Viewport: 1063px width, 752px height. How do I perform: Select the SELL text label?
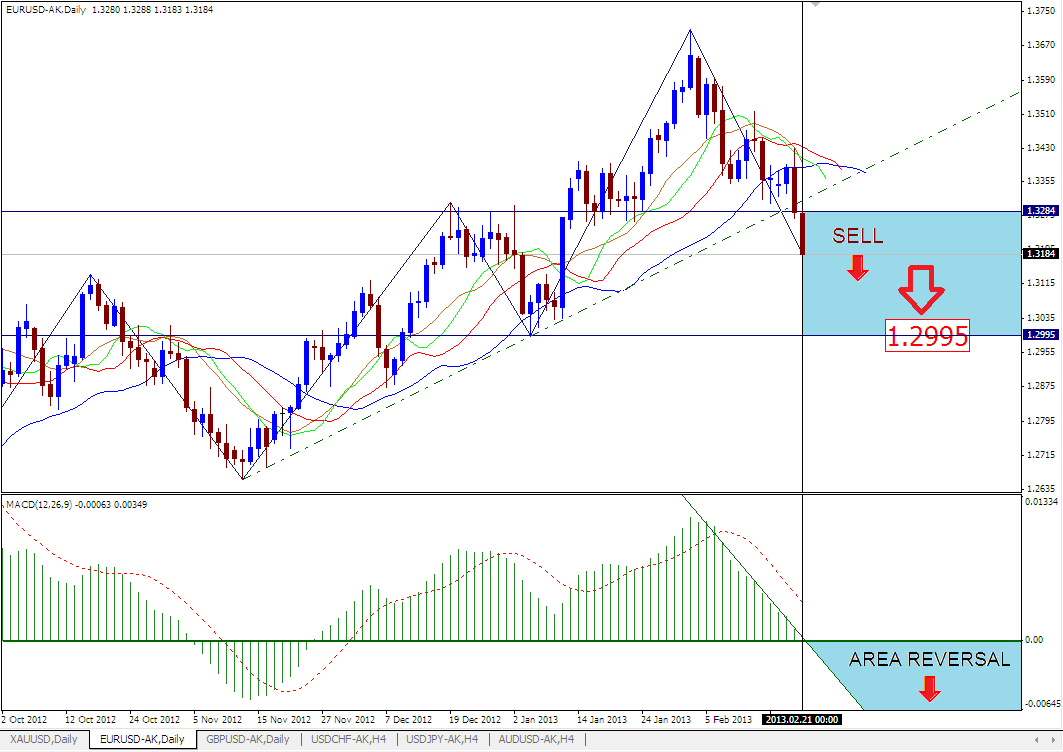tap(858, 237)
